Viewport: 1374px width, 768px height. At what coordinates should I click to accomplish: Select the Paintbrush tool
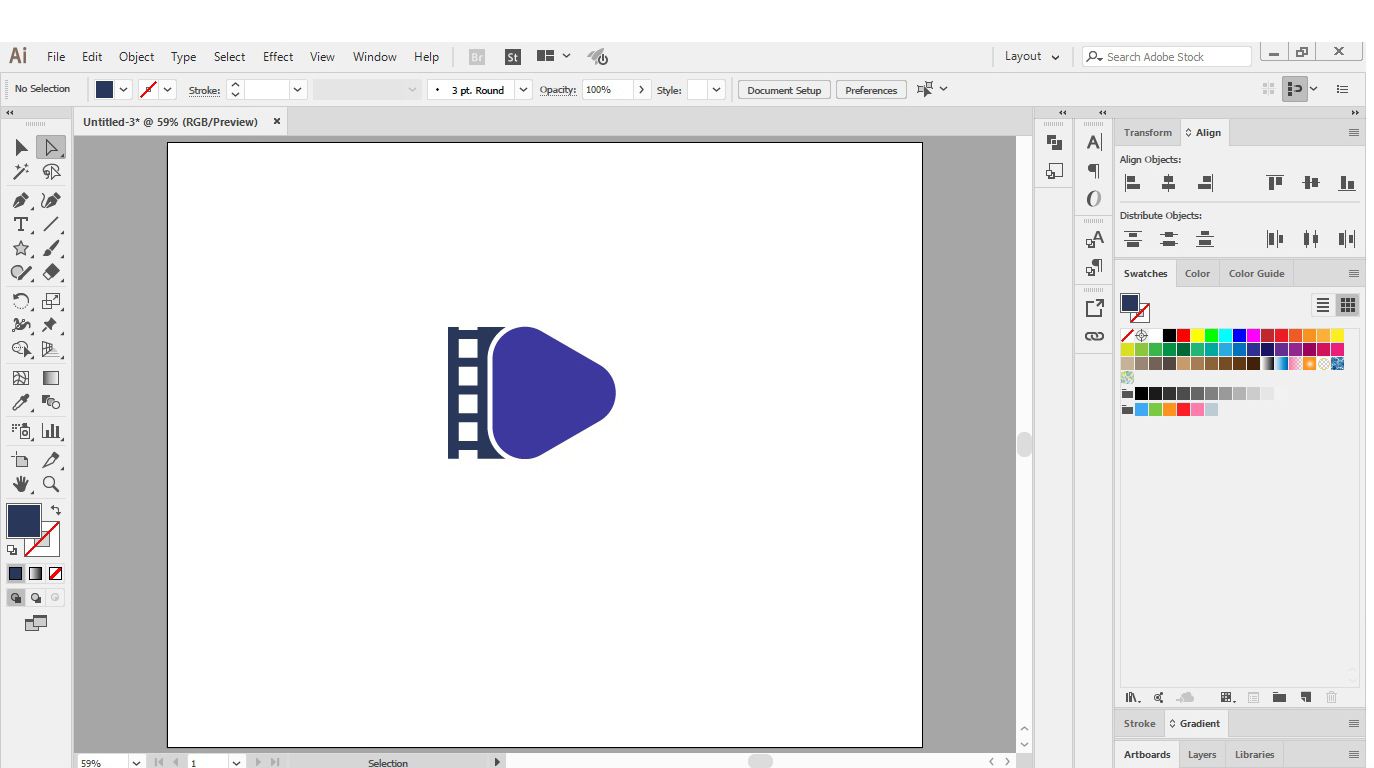point(51,248)
